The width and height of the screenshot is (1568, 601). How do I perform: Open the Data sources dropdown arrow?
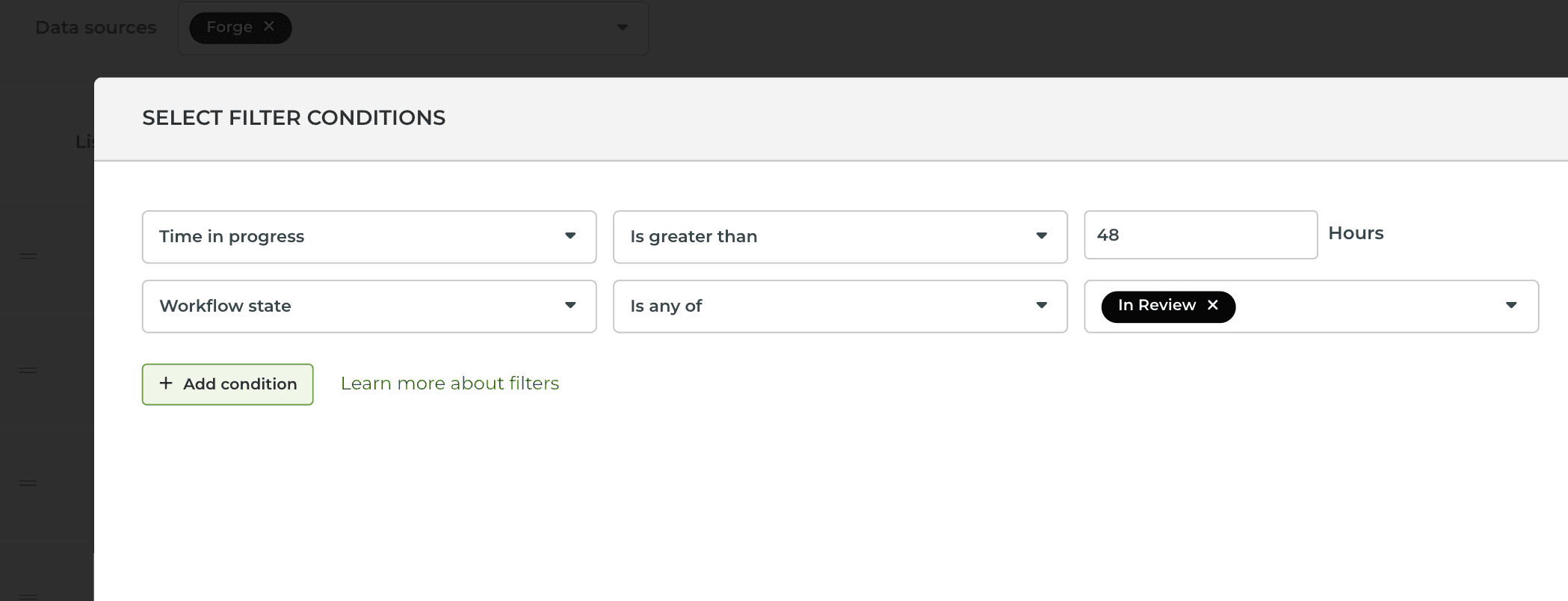coord(622,28)
